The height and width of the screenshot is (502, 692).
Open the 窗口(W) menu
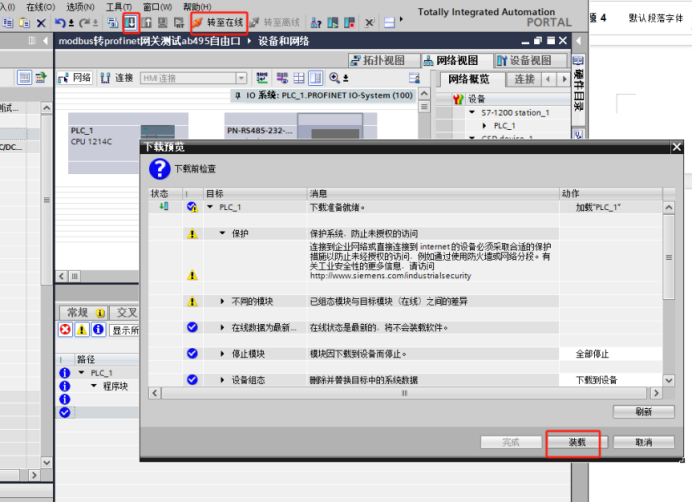click(x=158, y=7)
